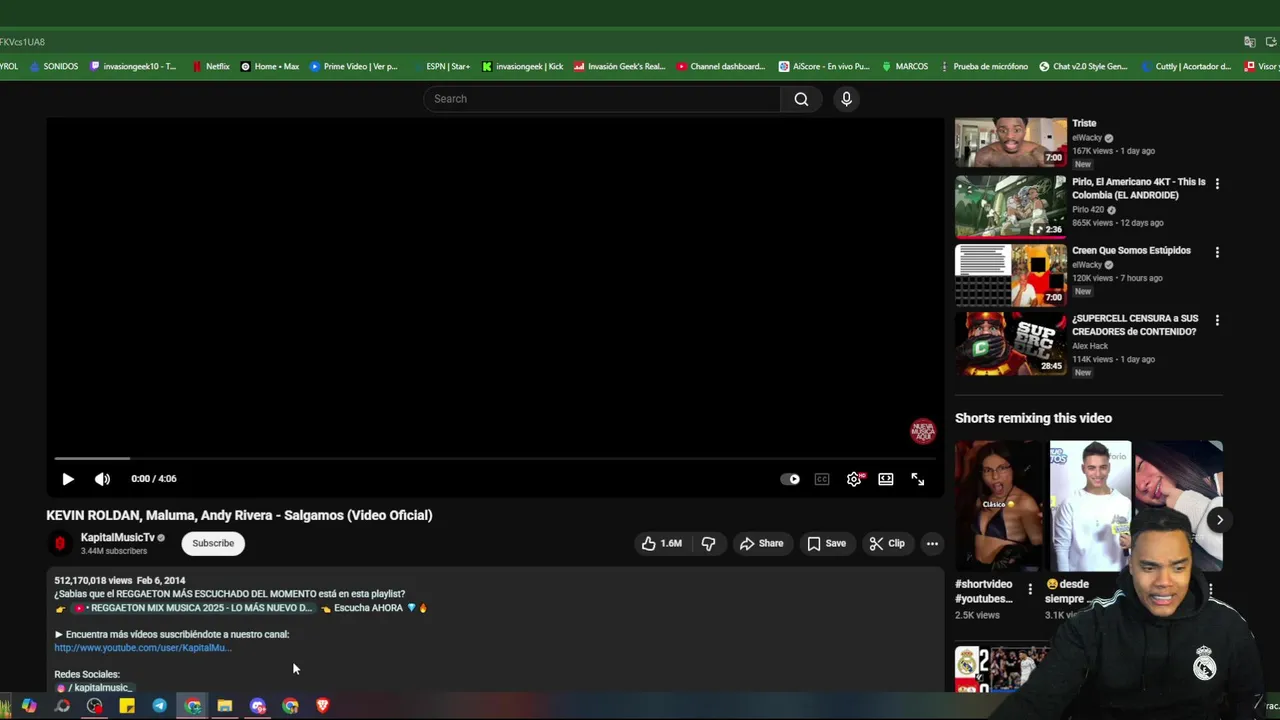Click into the YouTube Search field

(x=603, y=99)
